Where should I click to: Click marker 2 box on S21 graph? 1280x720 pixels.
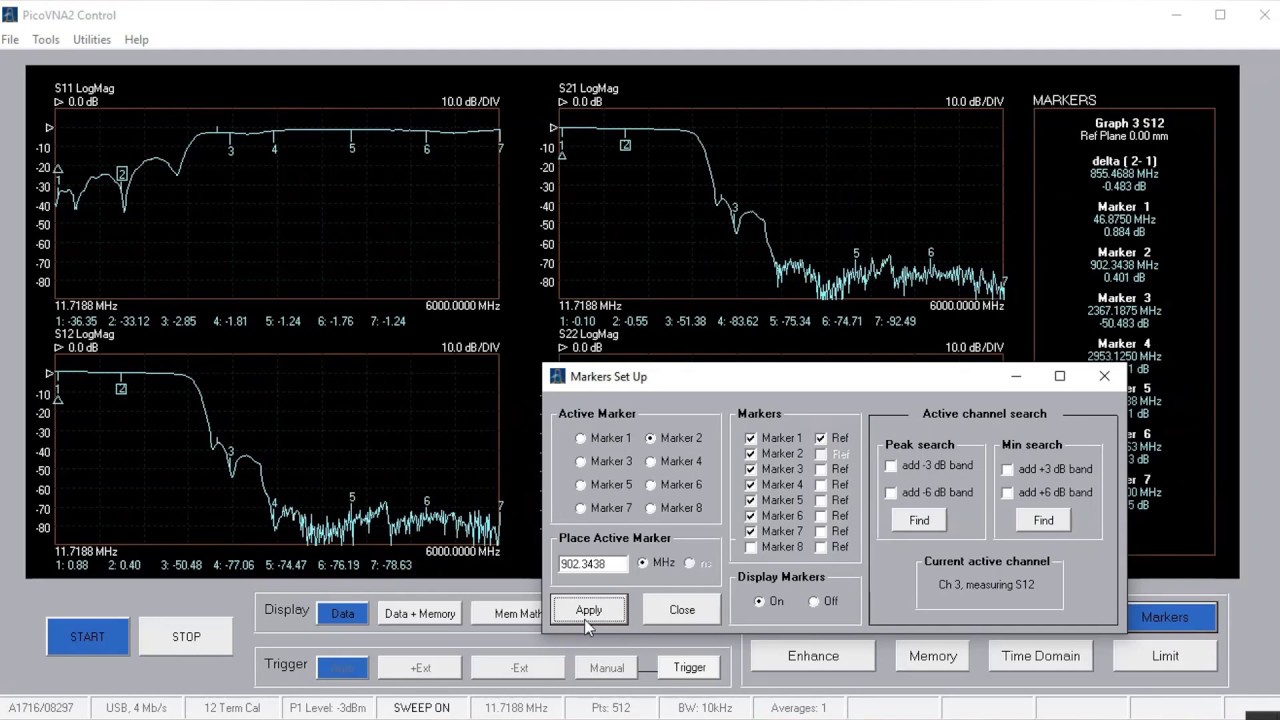pos(625,145)
